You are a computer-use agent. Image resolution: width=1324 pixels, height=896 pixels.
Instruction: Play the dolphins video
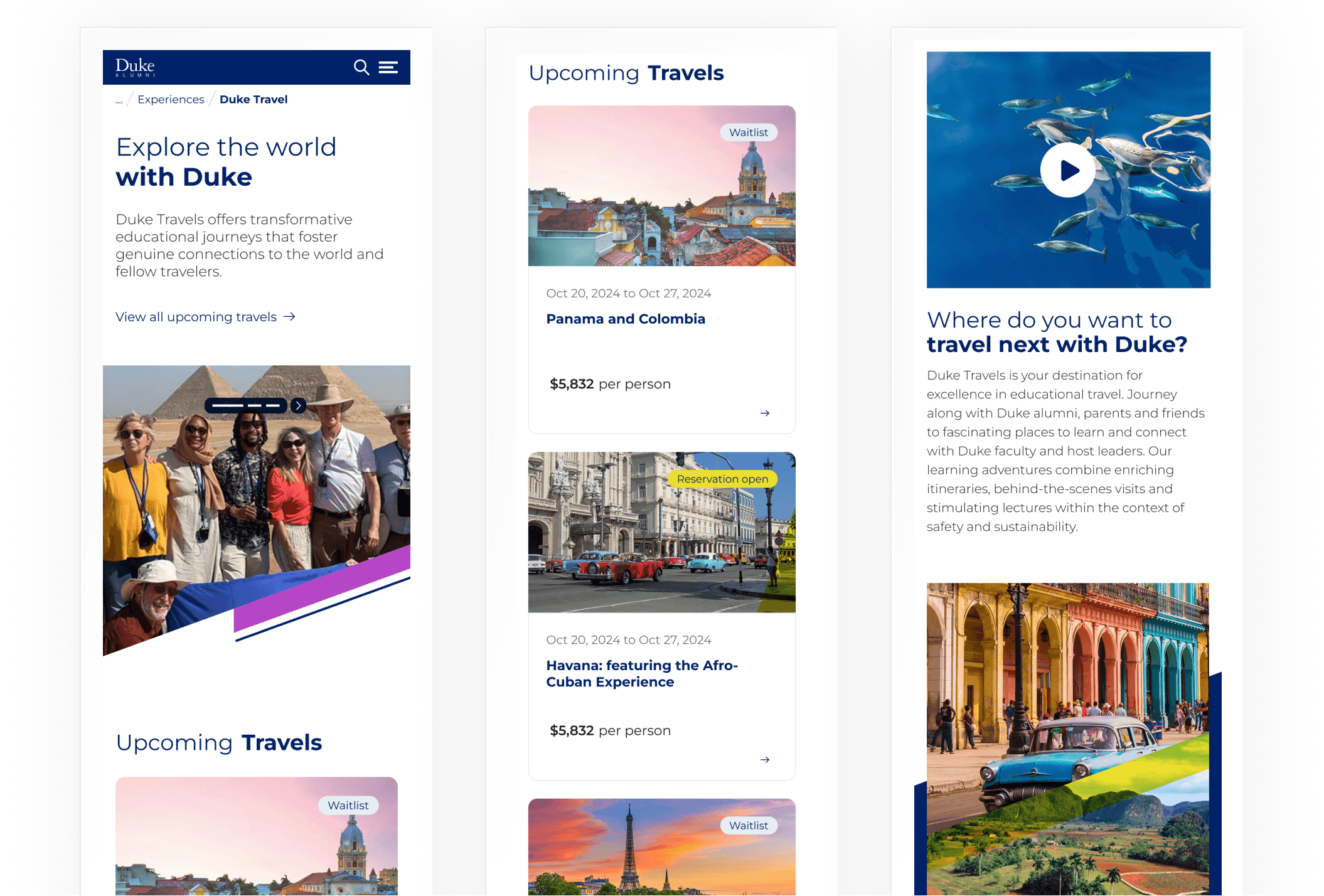1067,169
